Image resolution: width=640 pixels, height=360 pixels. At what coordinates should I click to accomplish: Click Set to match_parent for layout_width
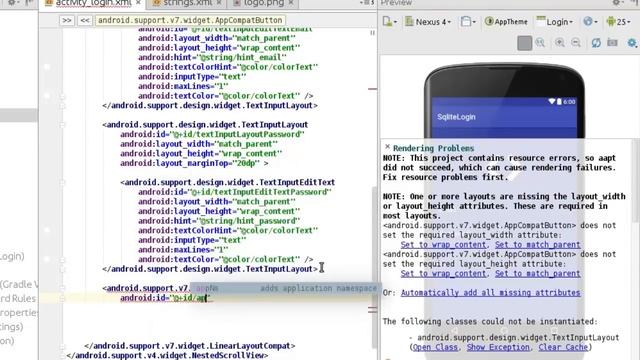(x=538, y=244)
